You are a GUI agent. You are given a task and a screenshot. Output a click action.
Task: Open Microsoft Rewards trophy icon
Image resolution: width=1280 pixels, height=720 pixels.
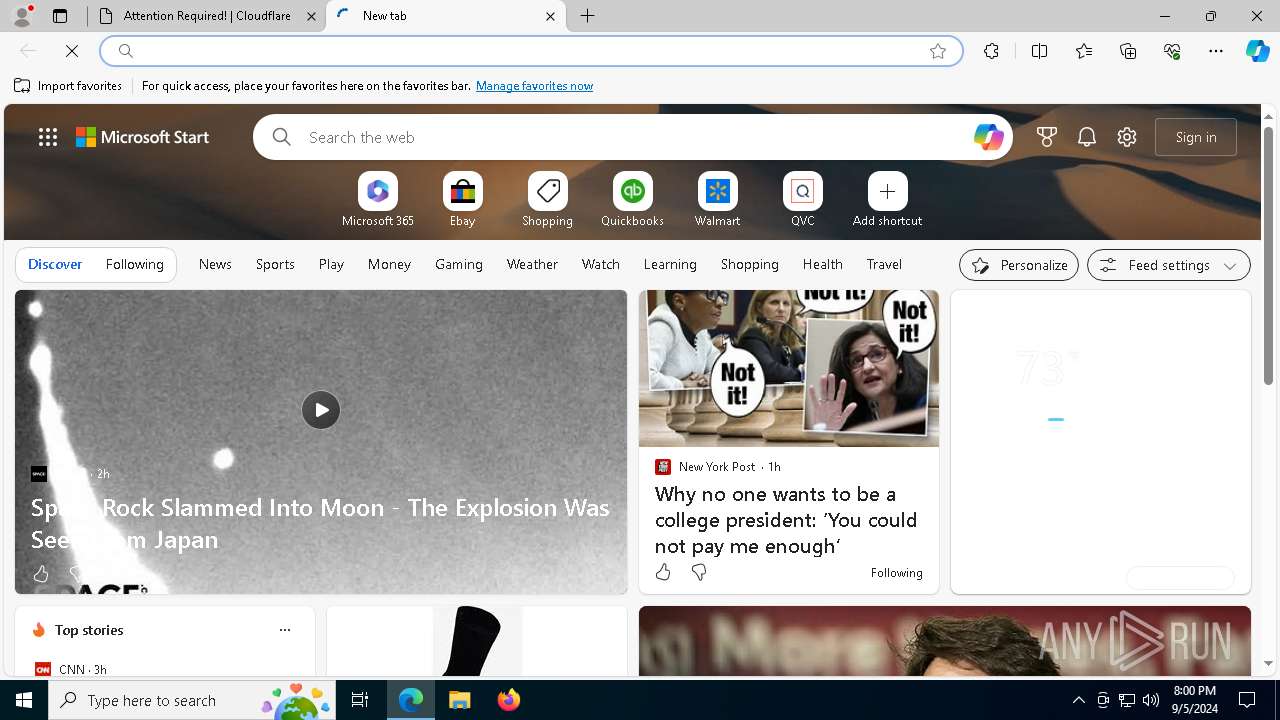[1047, 137]
